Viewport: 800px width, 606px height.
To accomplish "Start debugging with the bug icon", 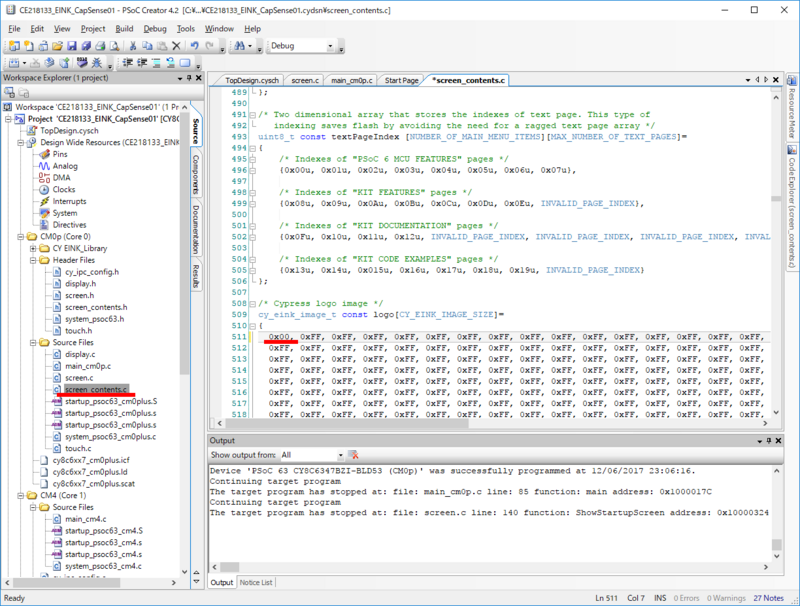I will pos(96,63).
